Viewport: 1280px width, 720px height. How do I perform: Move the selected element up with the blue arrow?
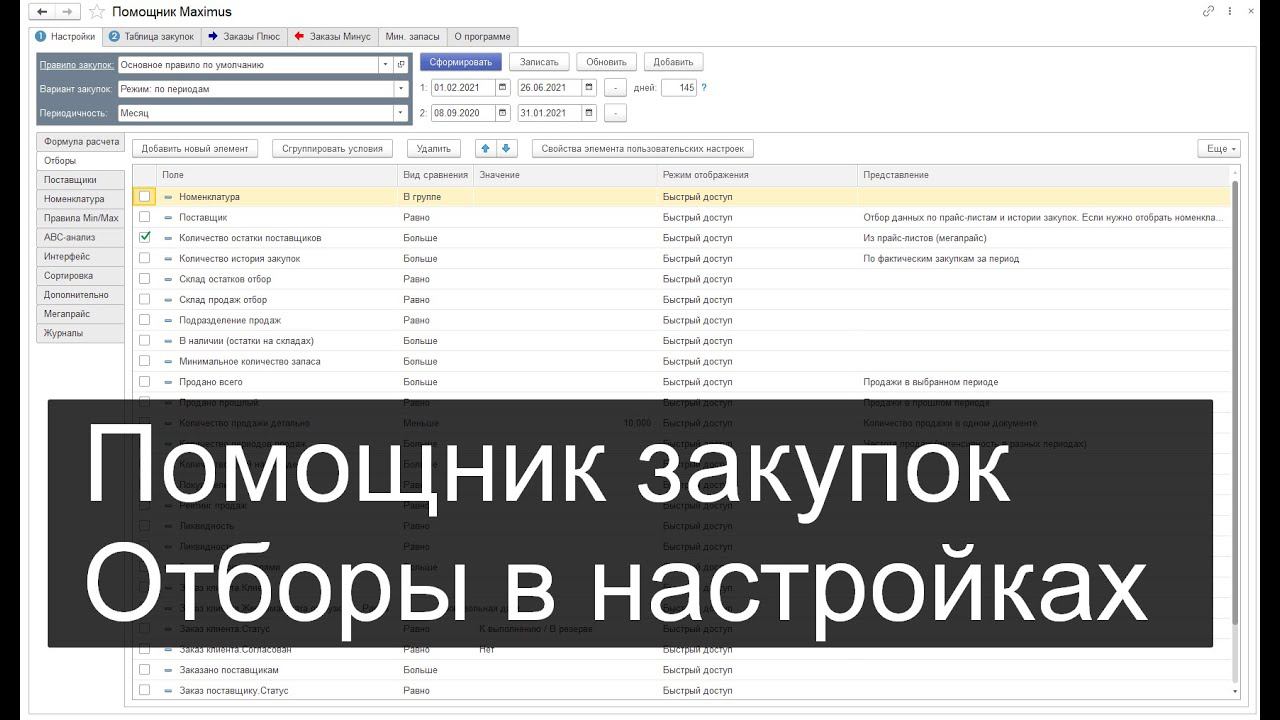487,148
